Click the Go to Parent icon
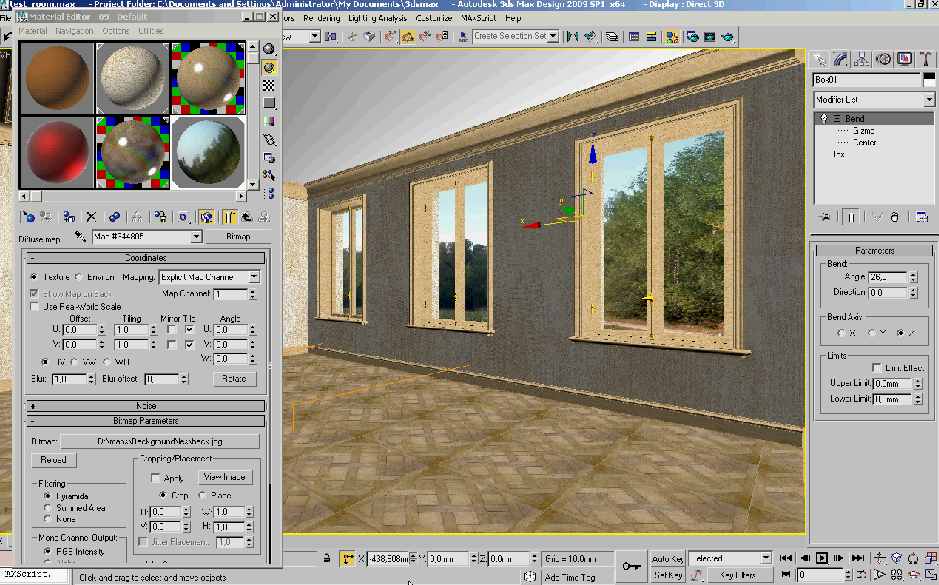 pos(246,217)
